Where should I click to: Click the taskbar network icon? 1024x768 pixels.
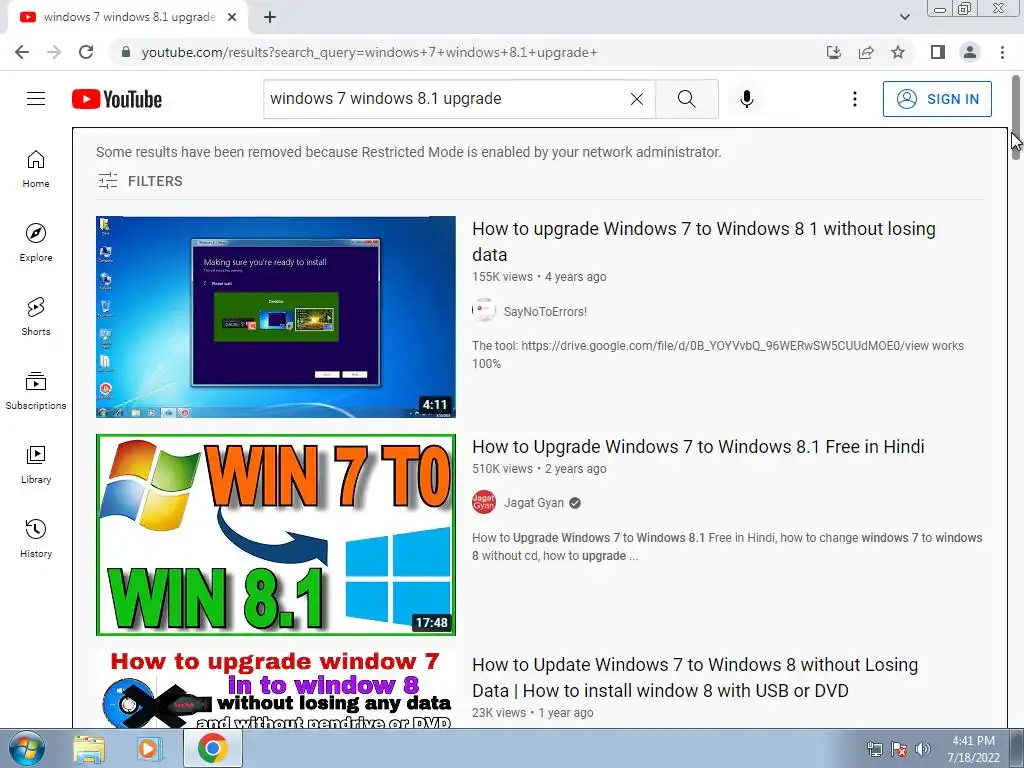click(x=874, y=749)
